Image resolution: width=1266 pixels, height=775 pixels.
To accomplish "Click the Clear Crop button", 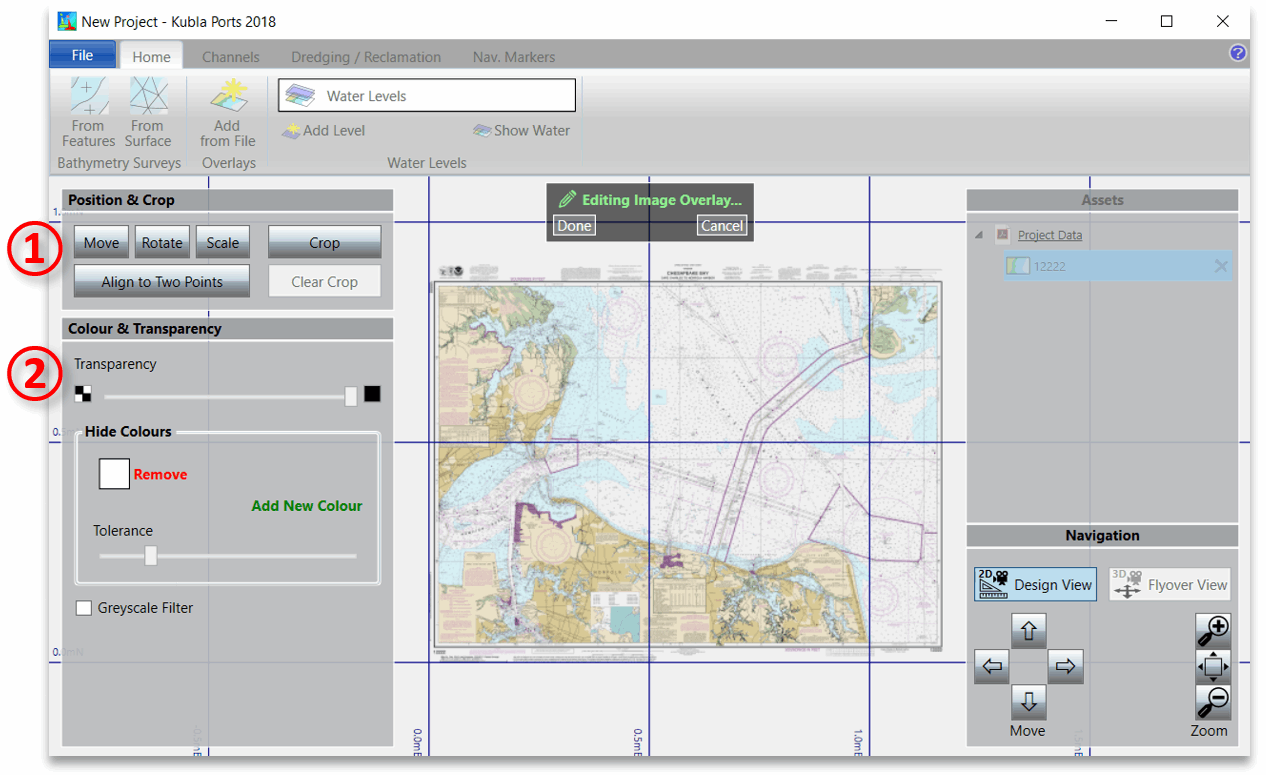I will [324, 281].
